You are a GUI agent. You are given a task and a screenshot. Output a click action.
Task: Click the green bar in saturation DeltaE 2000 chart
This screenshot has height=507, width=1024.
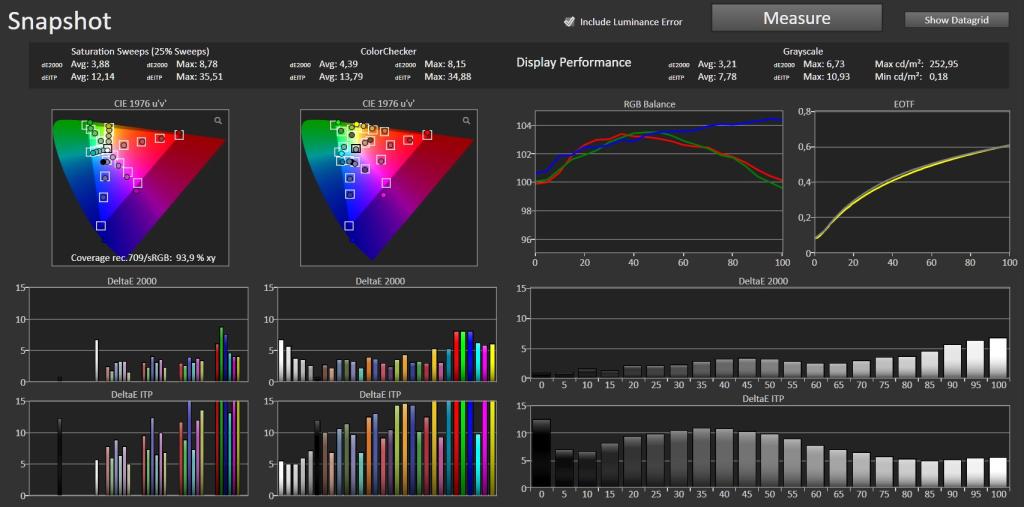pos(221,354)
